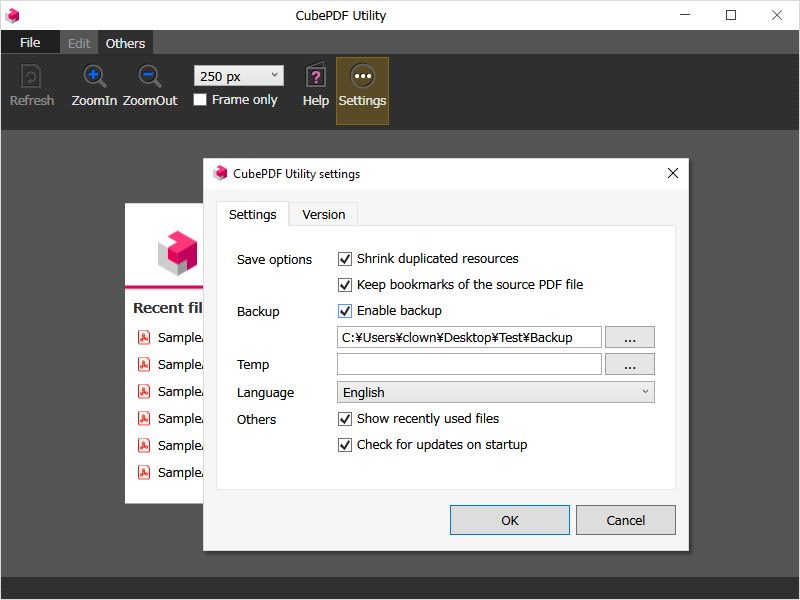Open third Sample PDF icon in Recent files
The width and height of the screenshot is (800, 600).
[144, 391]
